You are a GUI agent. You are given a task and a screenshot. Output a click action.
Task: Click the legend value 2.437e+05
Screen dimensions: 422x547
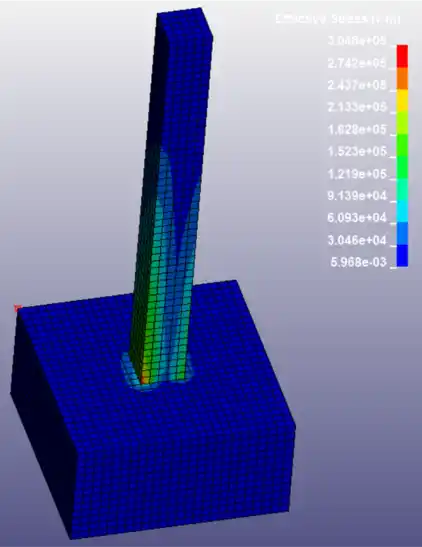click(x=357, y=85)
